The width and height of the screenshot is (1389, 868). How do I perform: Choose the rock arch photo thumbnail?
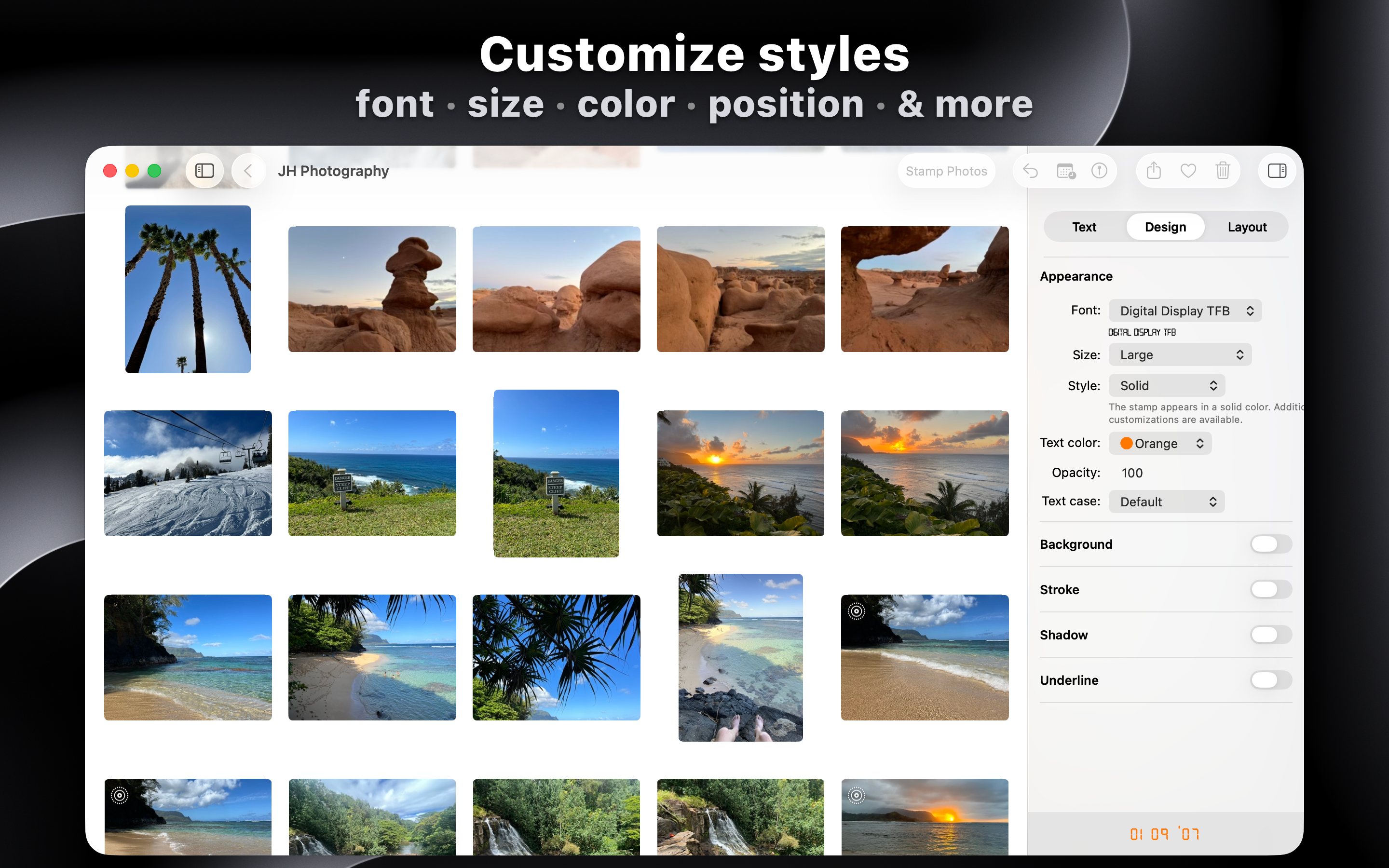coord(925,289)
